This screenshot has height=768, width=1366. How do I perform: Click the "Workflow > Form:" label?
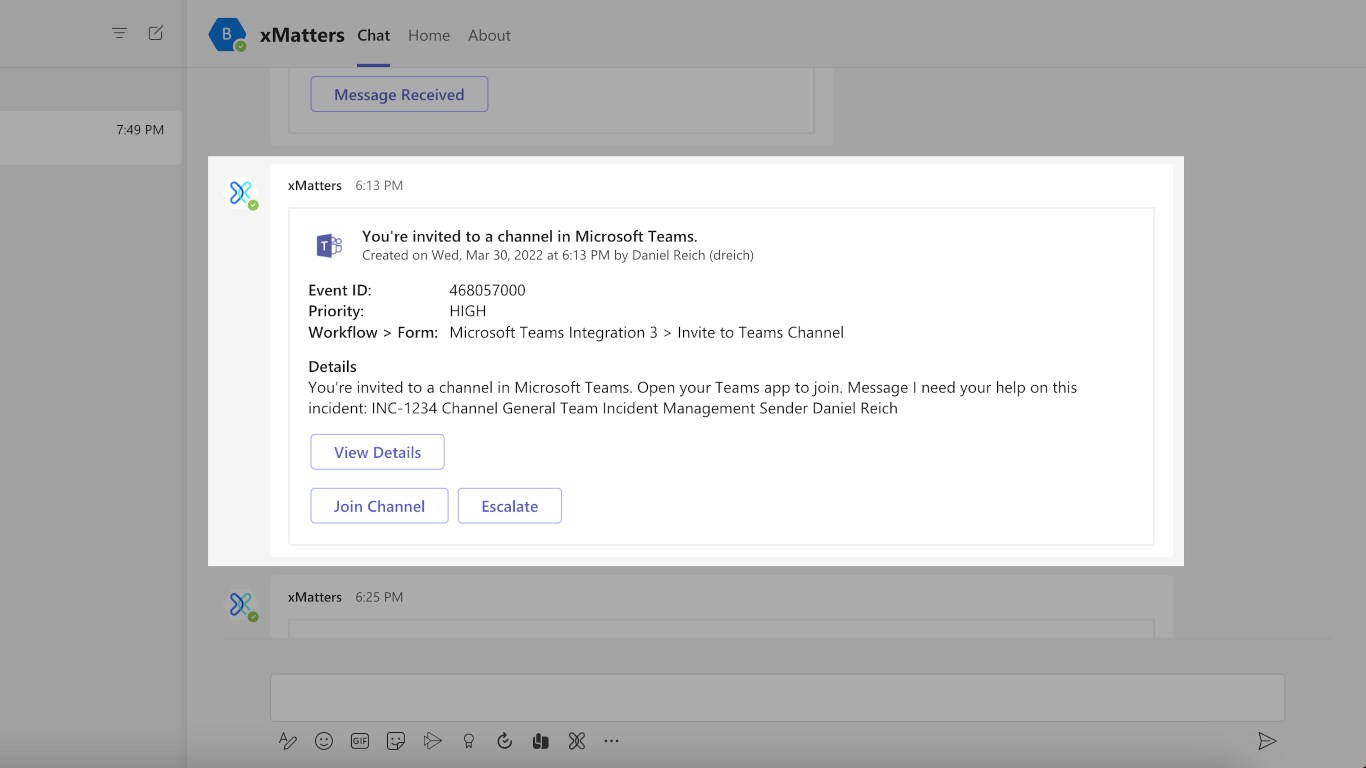(x=373, y=332)
